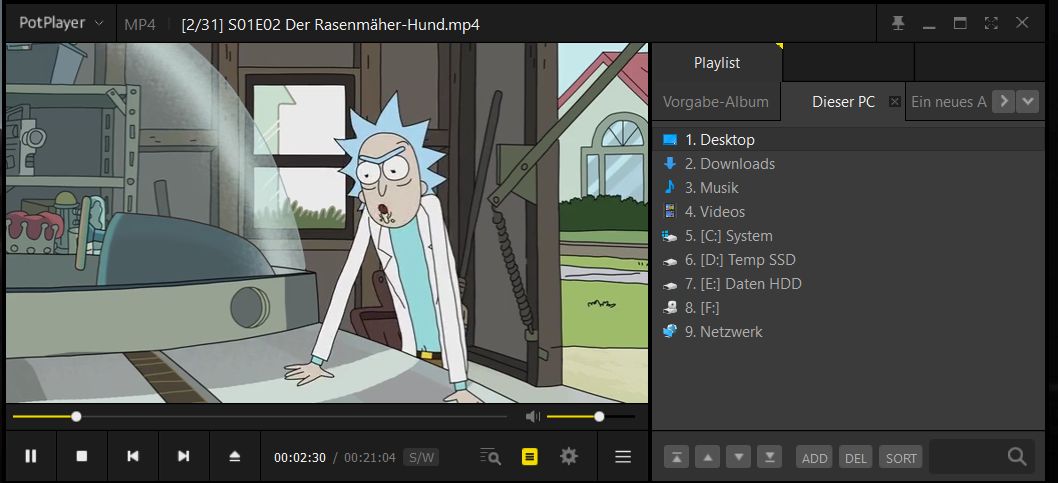Click the SORT button

[x=901, y=457]
